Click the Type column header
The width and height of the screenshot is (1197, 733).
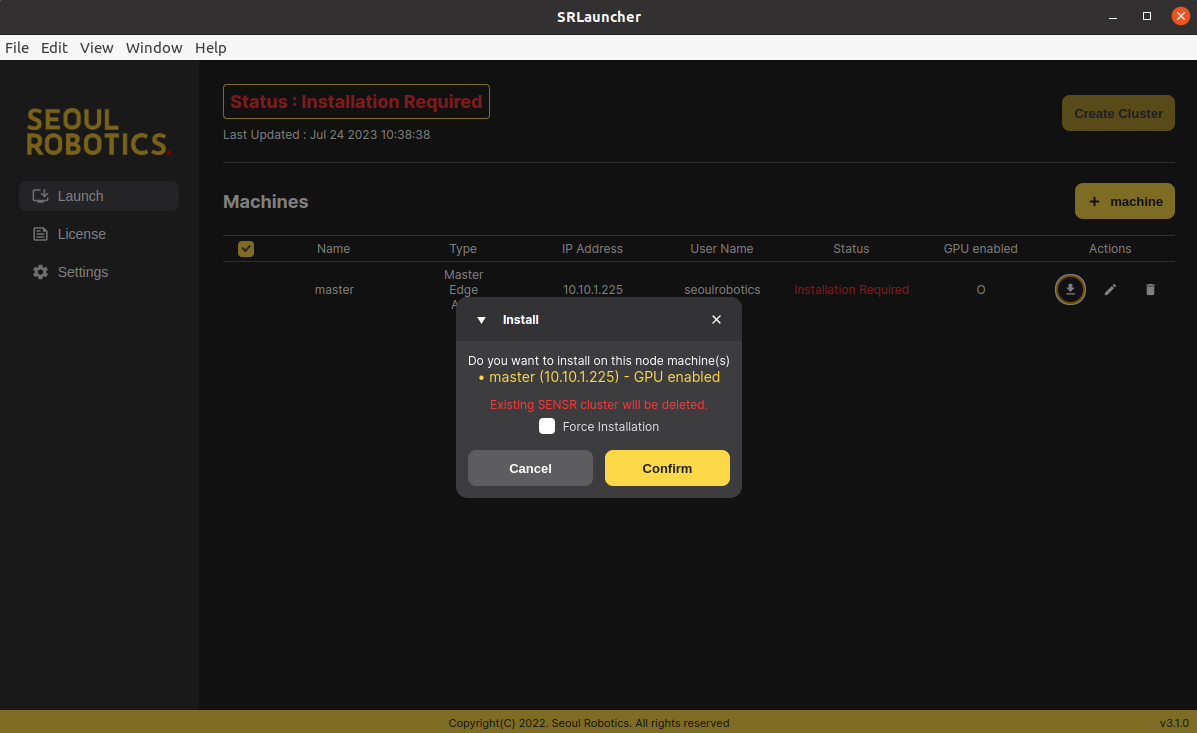pos(463,249)
